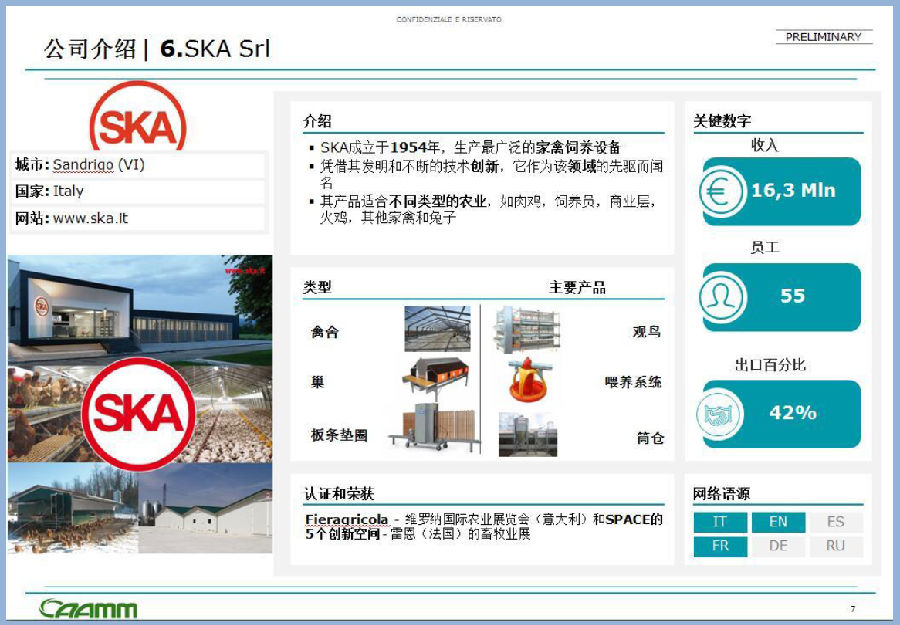
Task: Click the small SKA logo above the city field
Action: click(138, 117)
